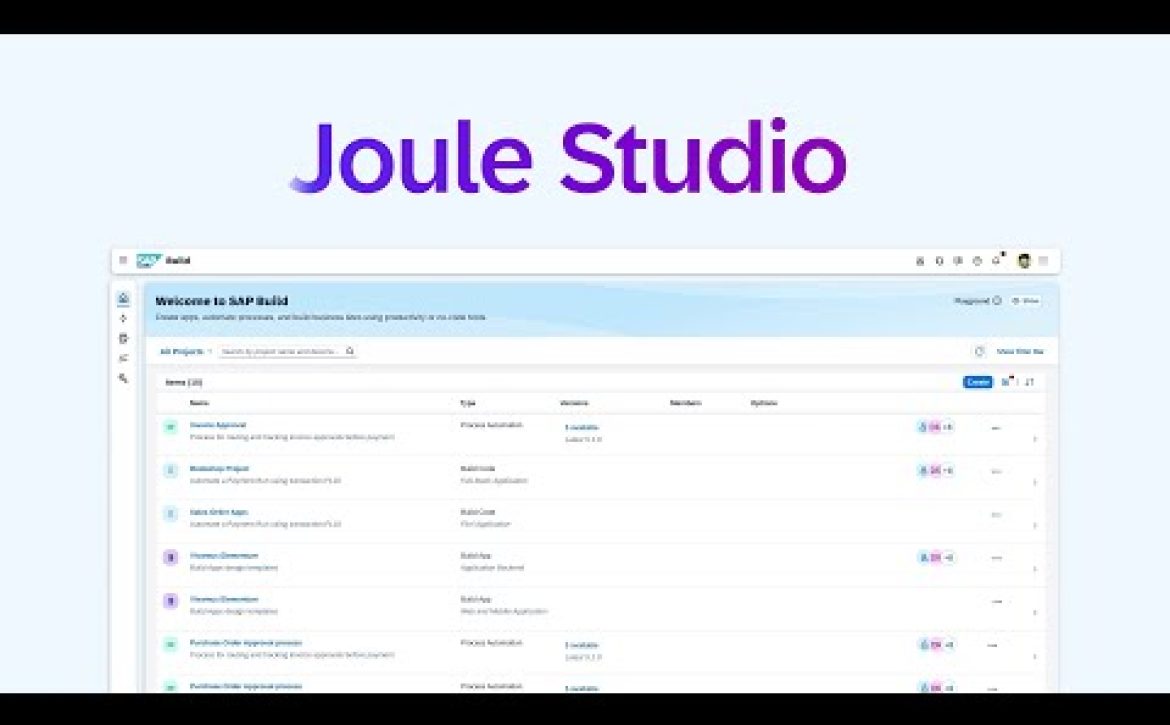Click the second icon in the left sidebar
The height and width of the screenshot is (725, 1170).
tap(123, 318)
